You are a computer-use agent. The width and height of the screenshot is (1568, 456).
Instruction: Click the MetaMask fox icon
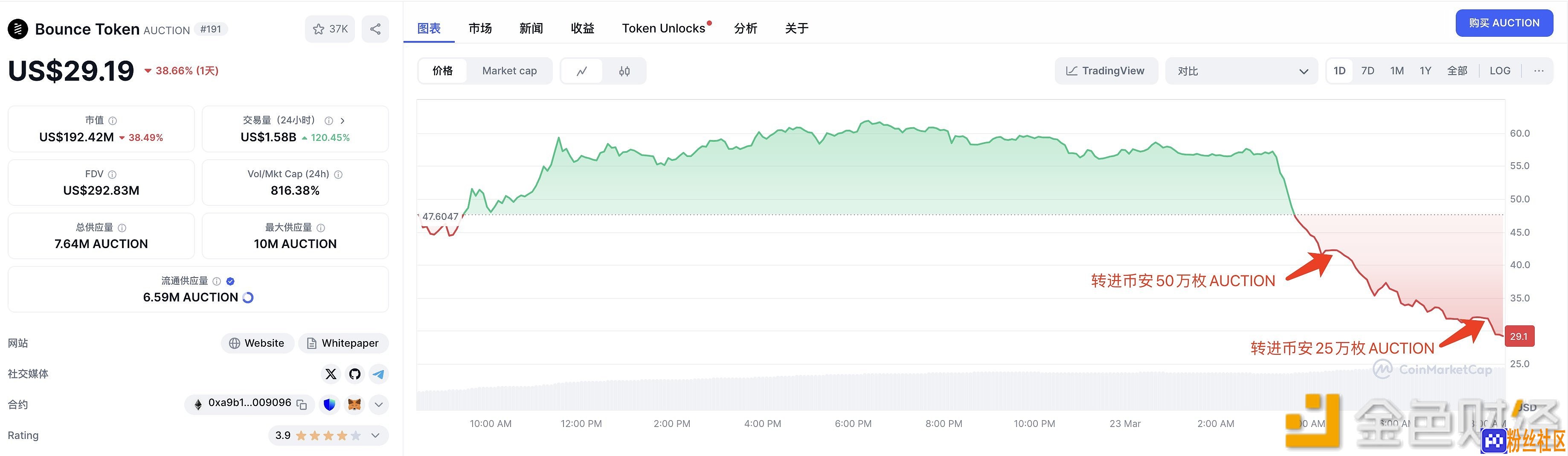point(354,404)
